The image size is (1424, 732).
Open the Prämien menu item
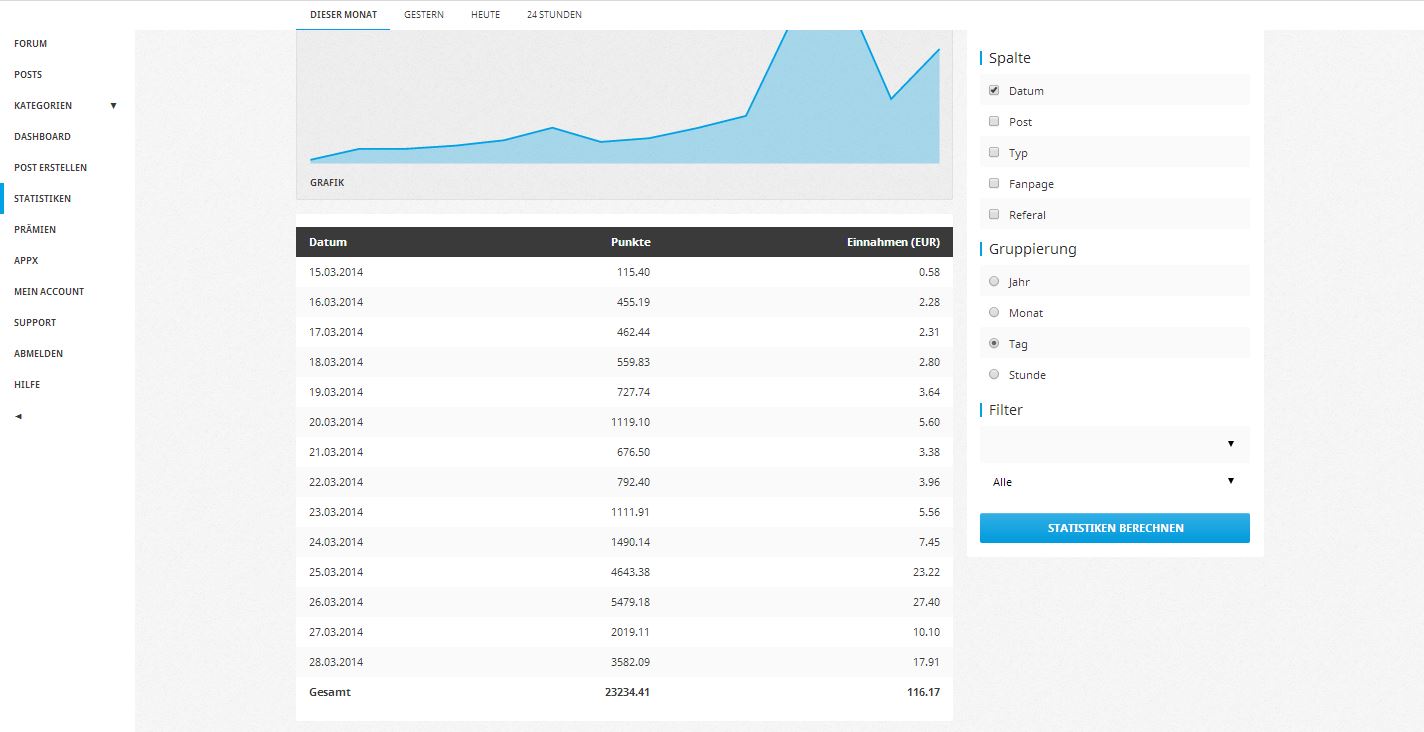[x=35, y=229]
